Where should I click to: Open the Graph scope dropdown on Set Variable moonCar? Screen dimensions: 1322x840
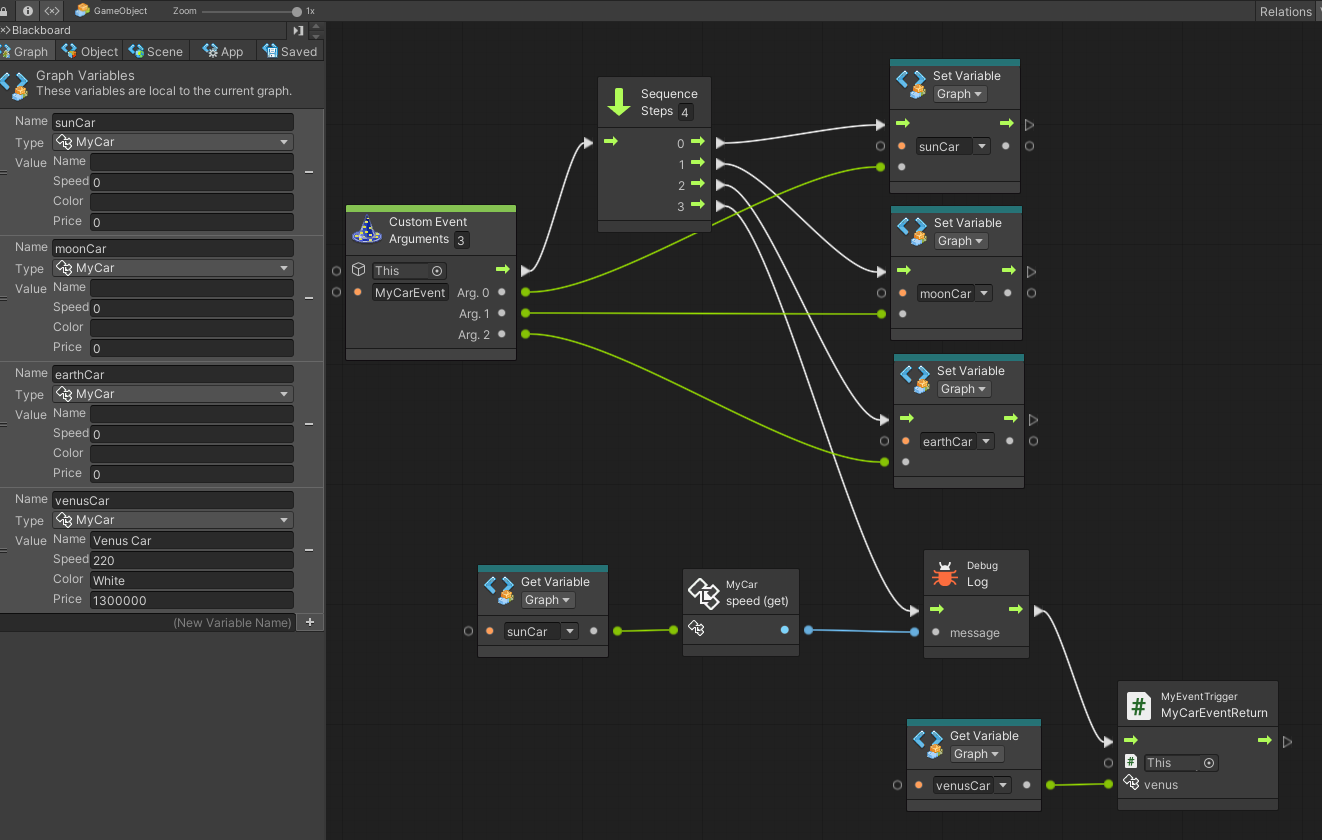[960, 241]
